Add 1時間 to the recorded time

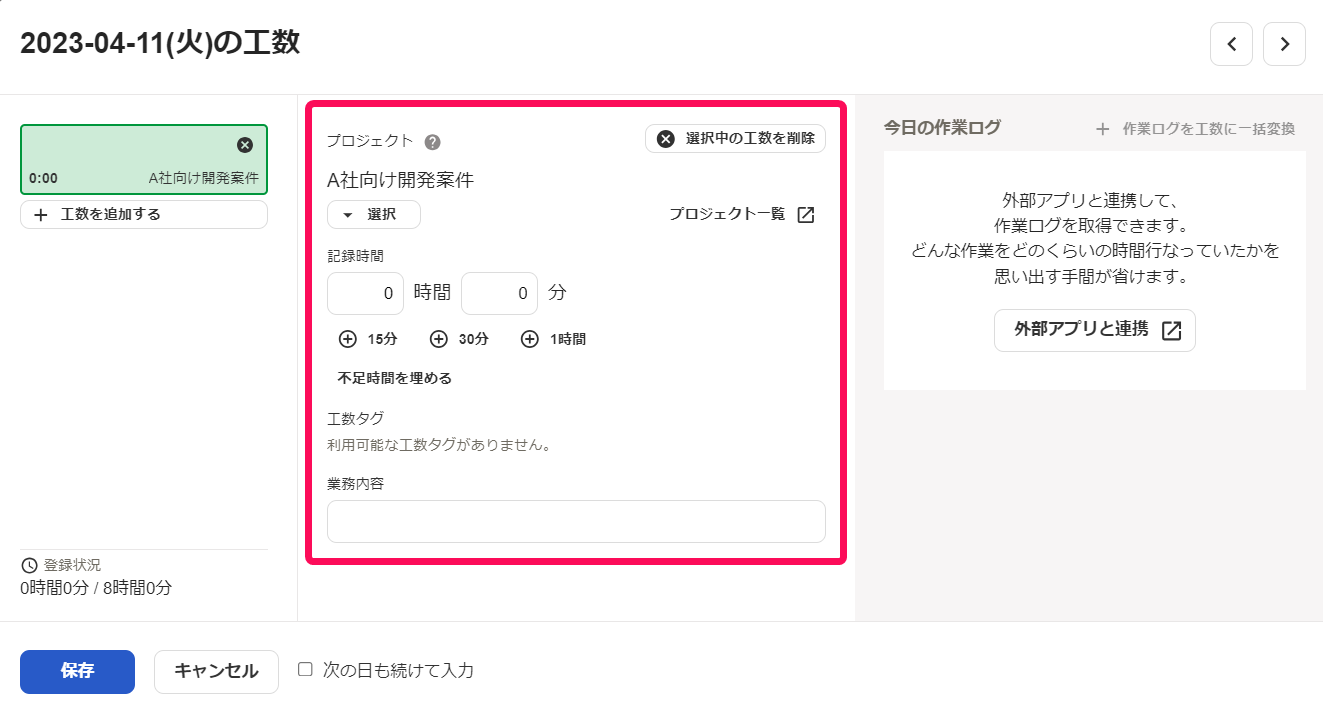point(553,339)
